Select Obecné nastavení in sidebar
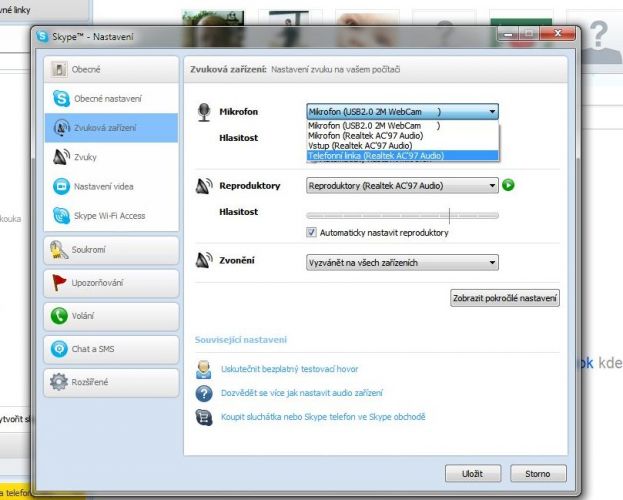Screen dimensions: 623x500 pos(111,99)
